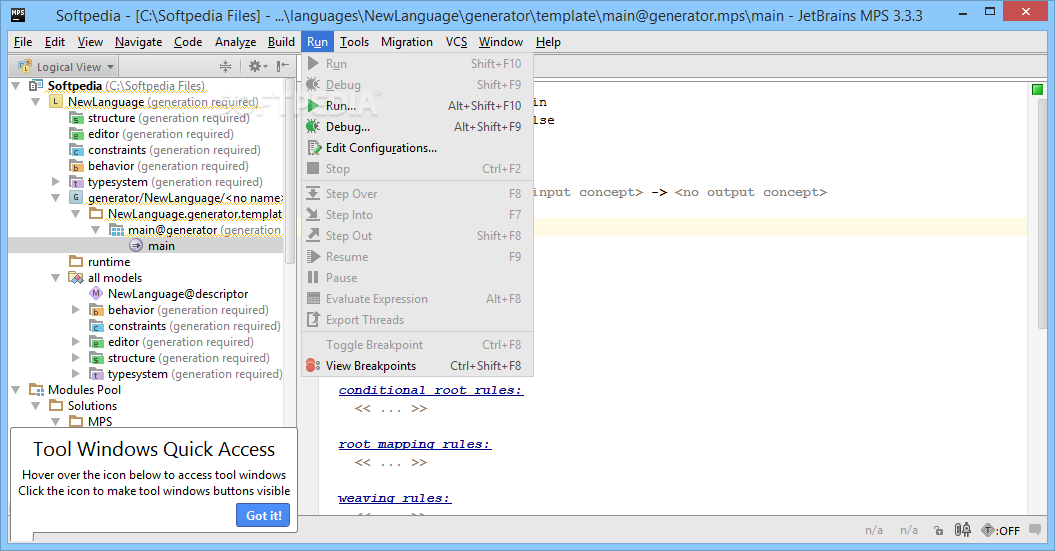Click the Step Over icon

tap(313, 193)
